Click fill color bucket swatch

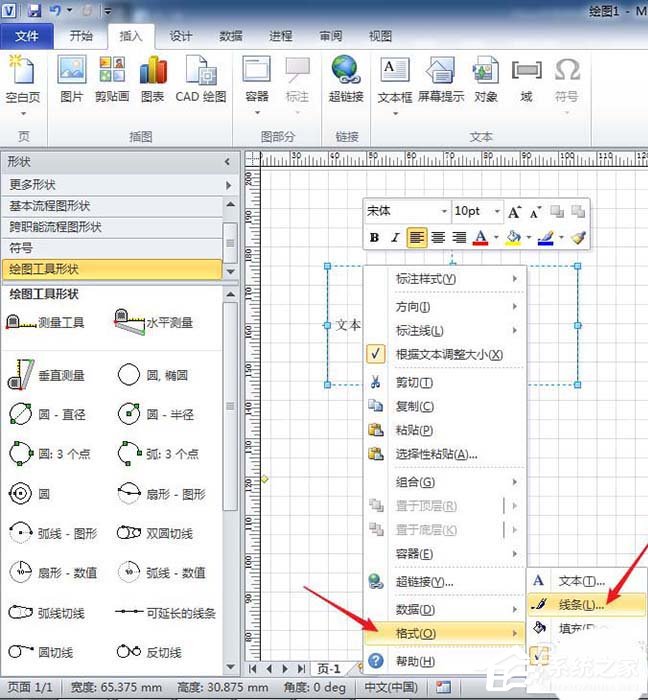tap(513, 238)
